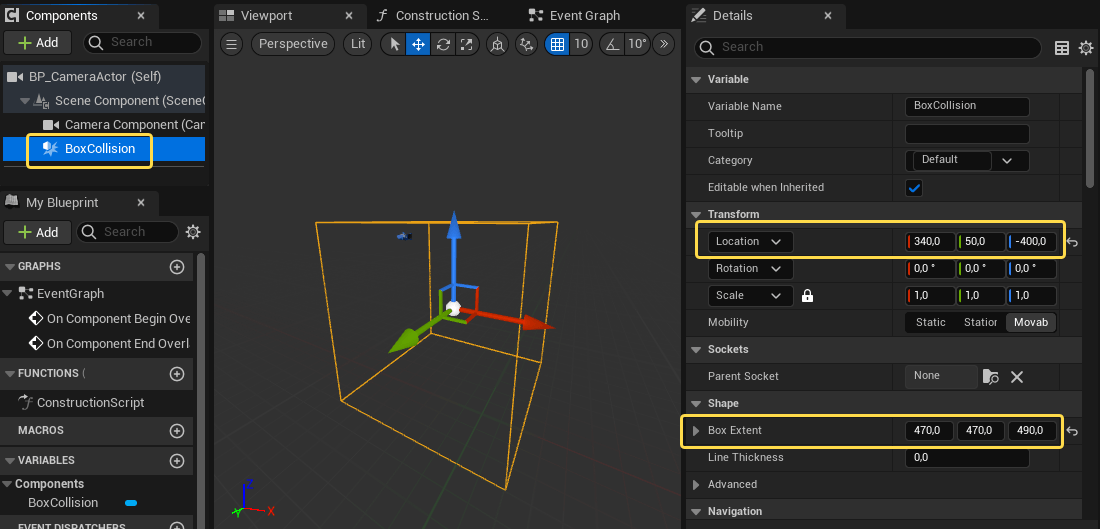Open rotation snap value 10°
Image resolution: width=1100 pixels, height=529 pixels.
636,44
